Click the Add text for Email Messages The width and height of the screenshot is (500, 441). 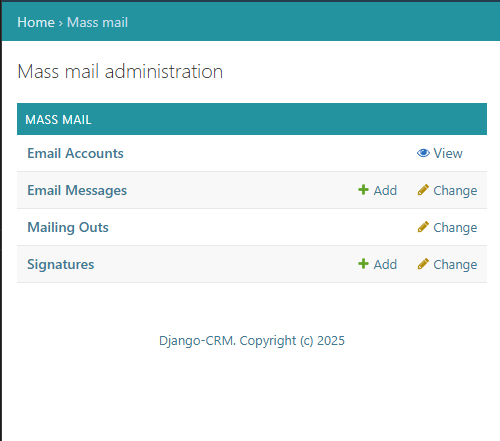point(385,191)
